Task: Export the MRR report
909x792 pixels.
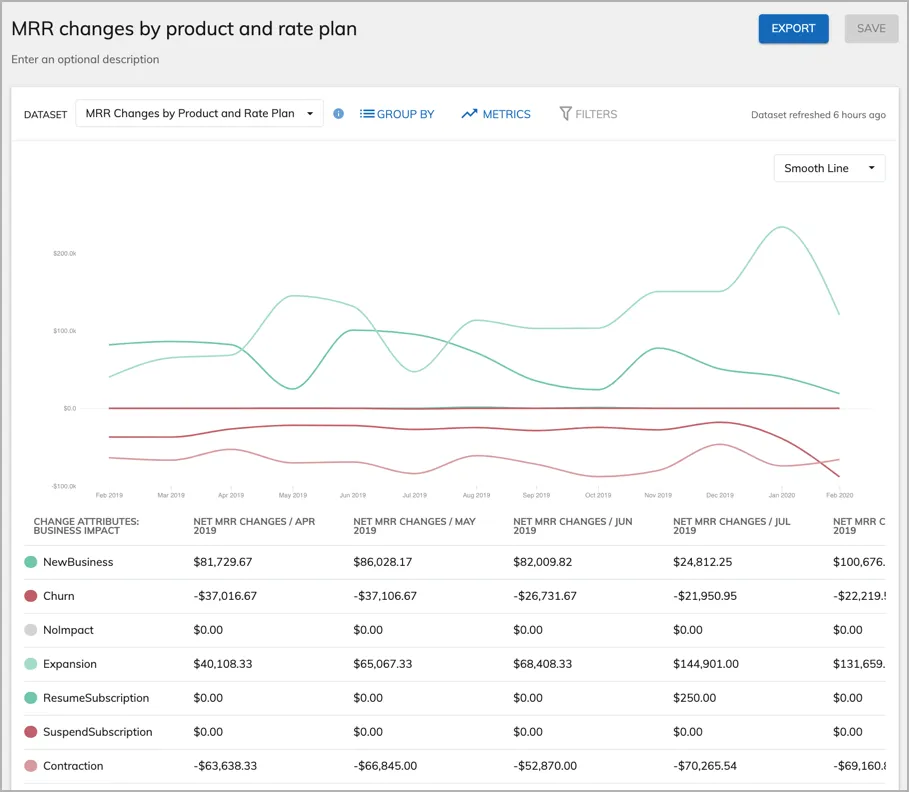Action: (x=793, y=28)
